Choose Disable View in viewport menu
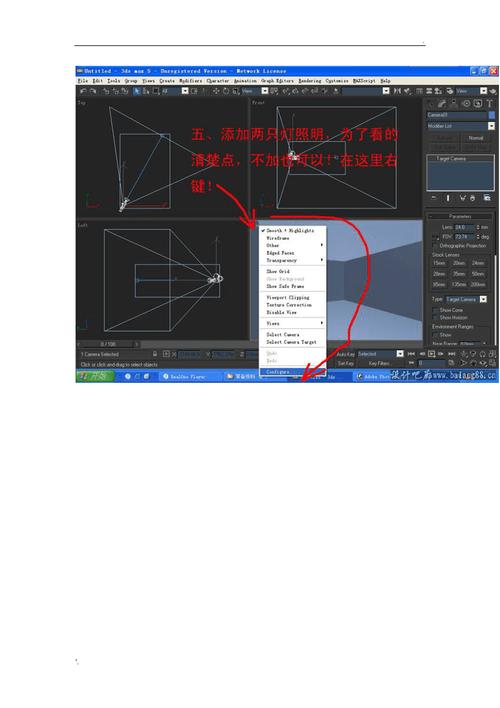This screenshot has height=708, width=500. [x=292, y=312]
